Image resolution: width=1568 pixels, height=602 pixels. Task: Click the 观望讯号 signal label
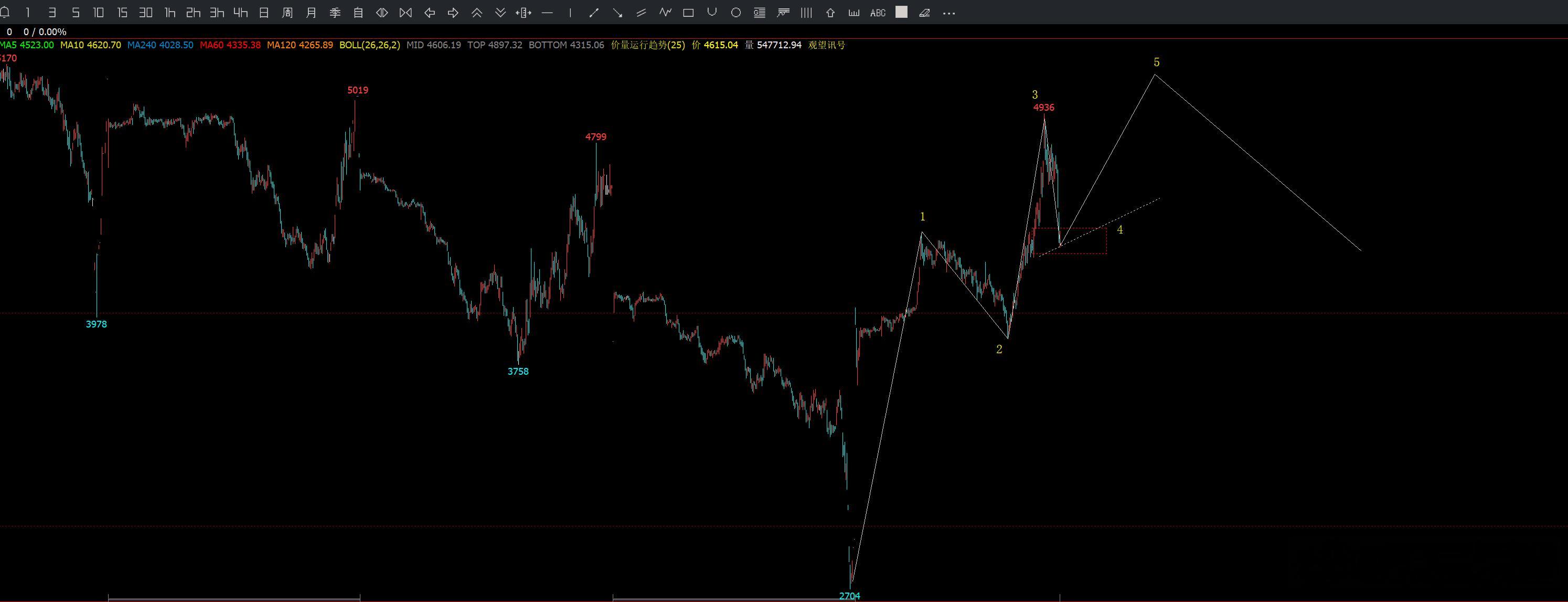[x=827, y=45]
